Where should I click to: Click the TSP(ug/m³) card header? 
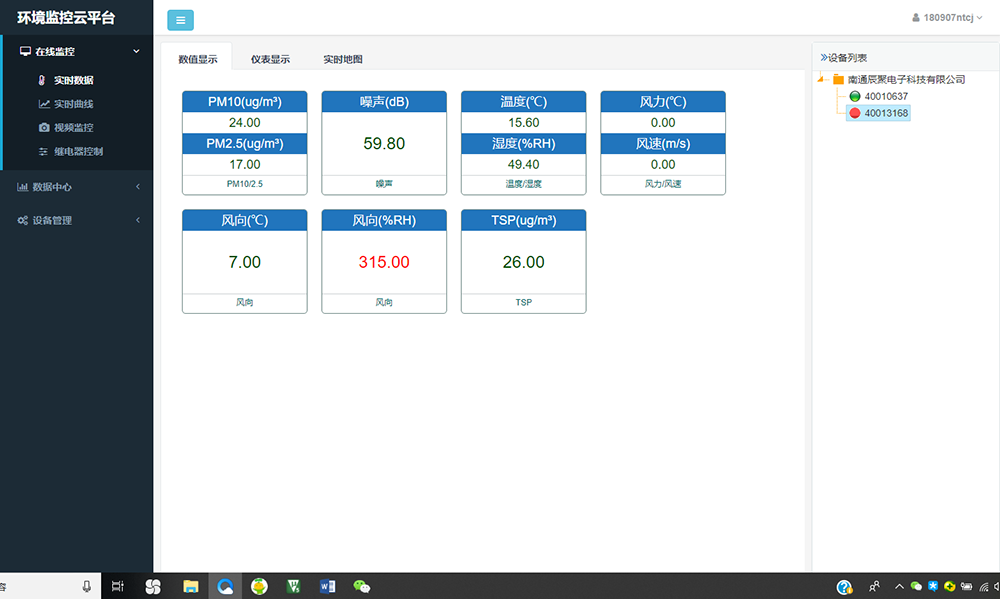(524, 220)
